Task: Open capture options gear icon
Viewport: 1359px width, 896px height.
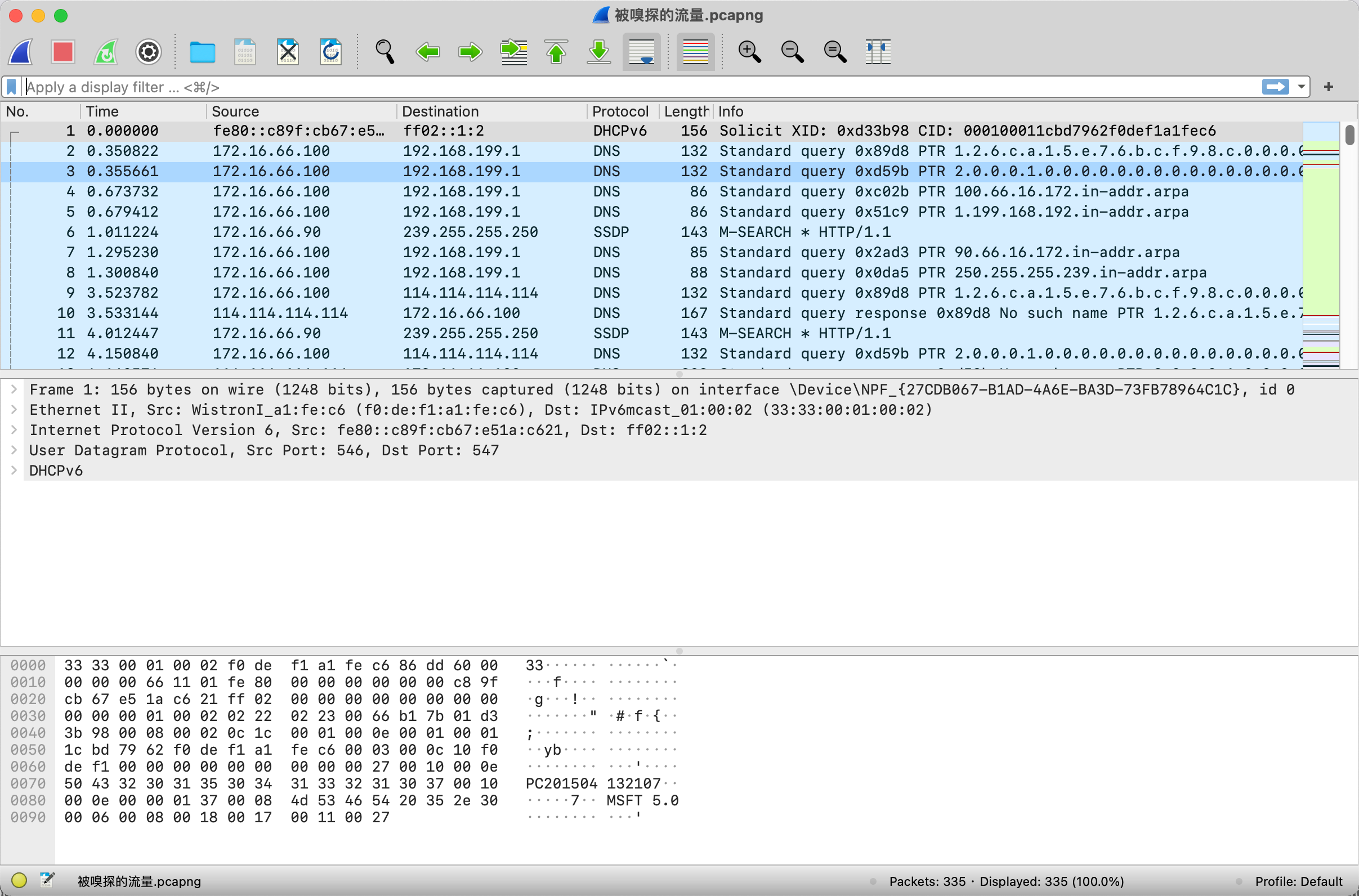Action: (149, 52)
